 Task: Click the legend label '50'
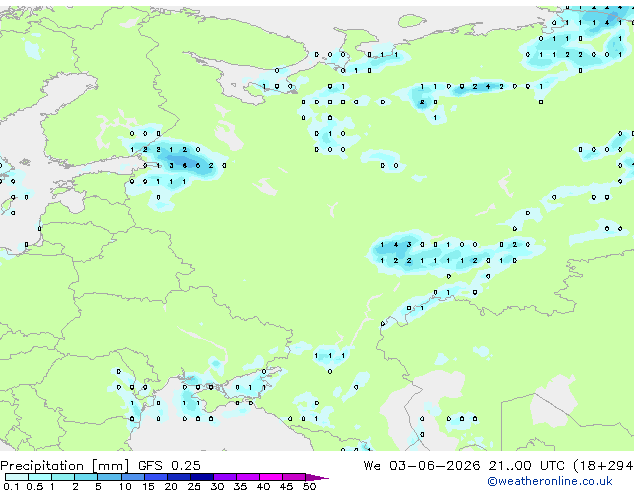coord(309,486)
